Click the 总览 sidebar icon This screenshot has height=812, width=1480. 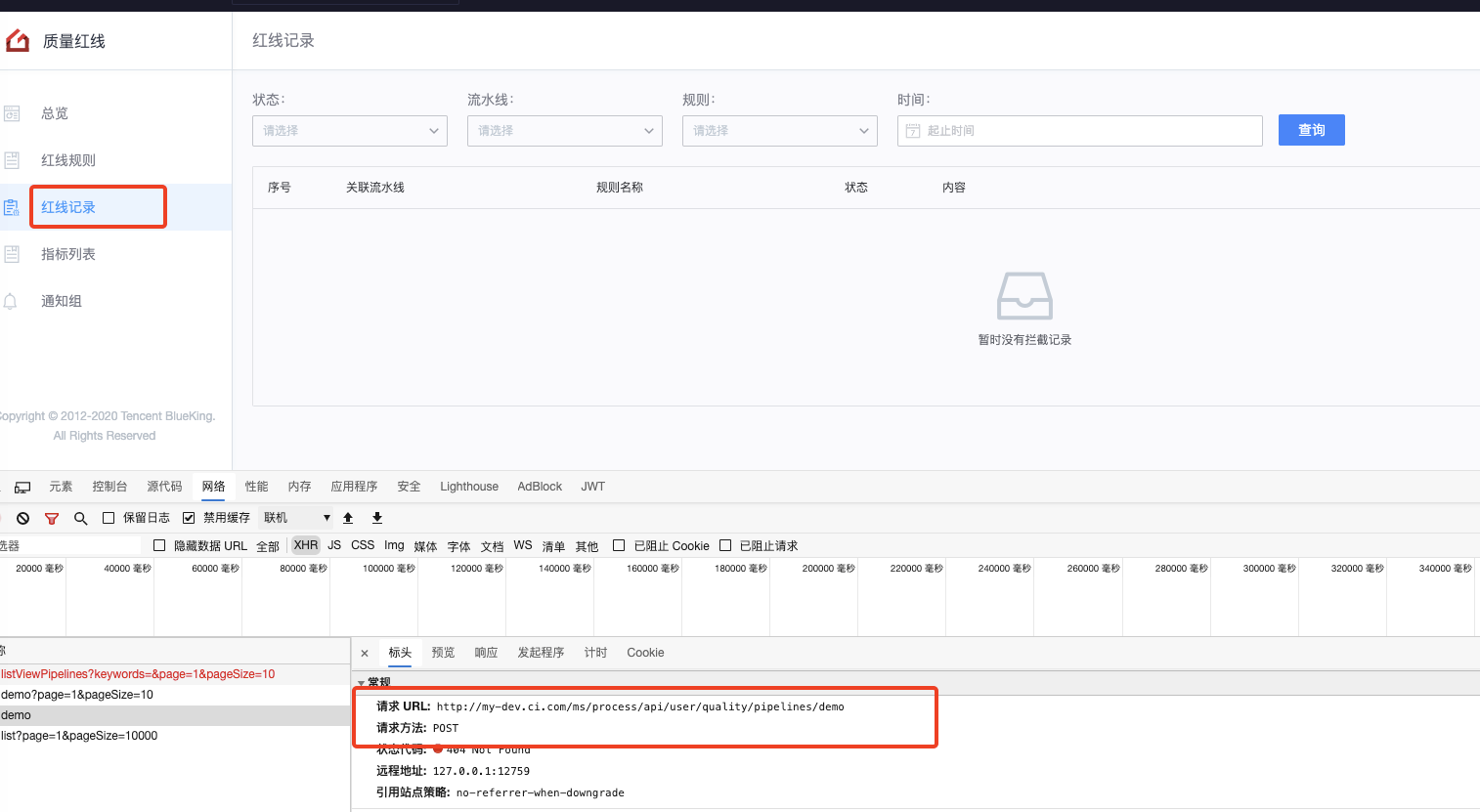(12, 113)
